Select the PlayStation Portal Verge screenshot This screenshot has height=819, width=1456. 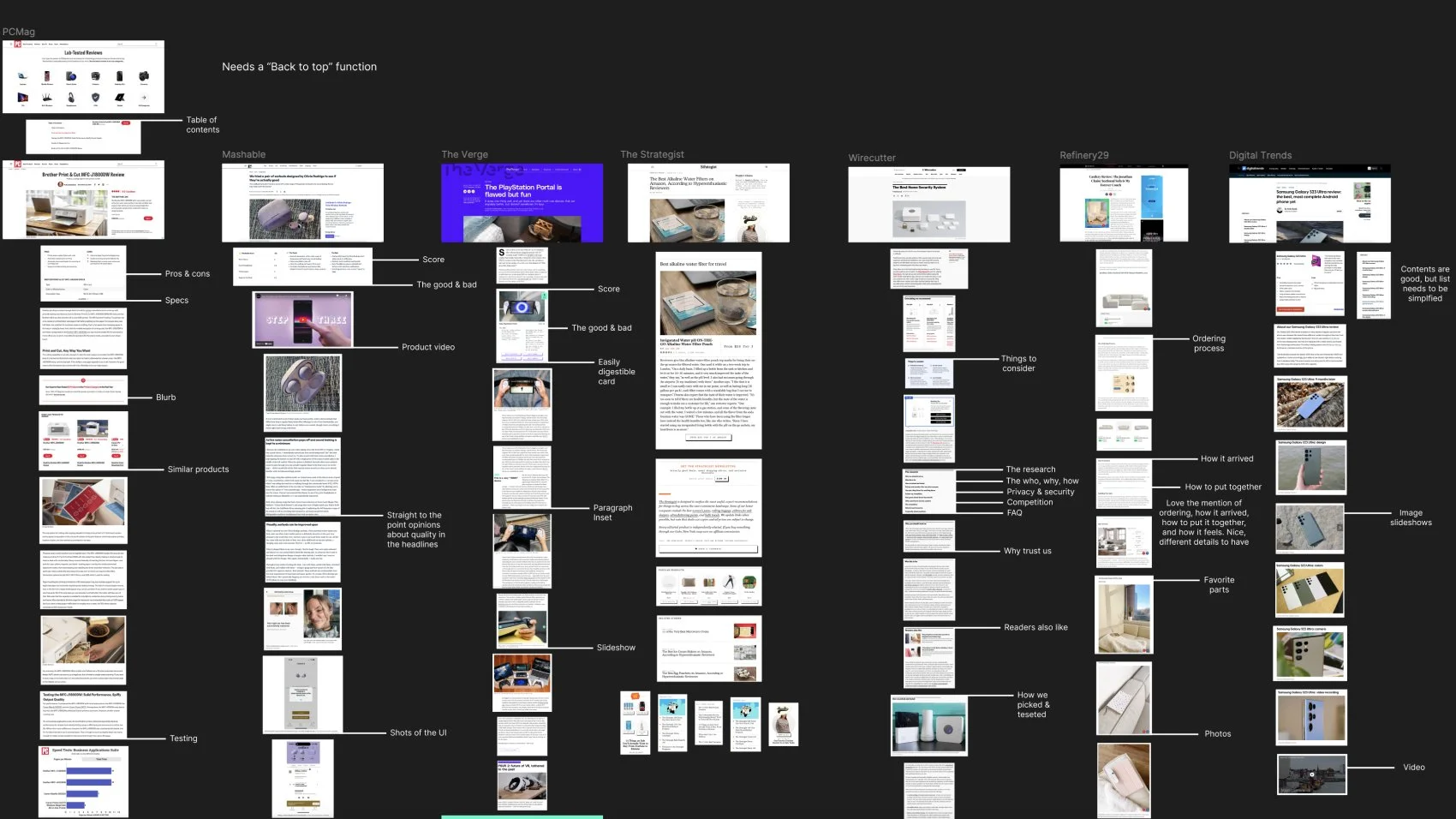[522, 203]
